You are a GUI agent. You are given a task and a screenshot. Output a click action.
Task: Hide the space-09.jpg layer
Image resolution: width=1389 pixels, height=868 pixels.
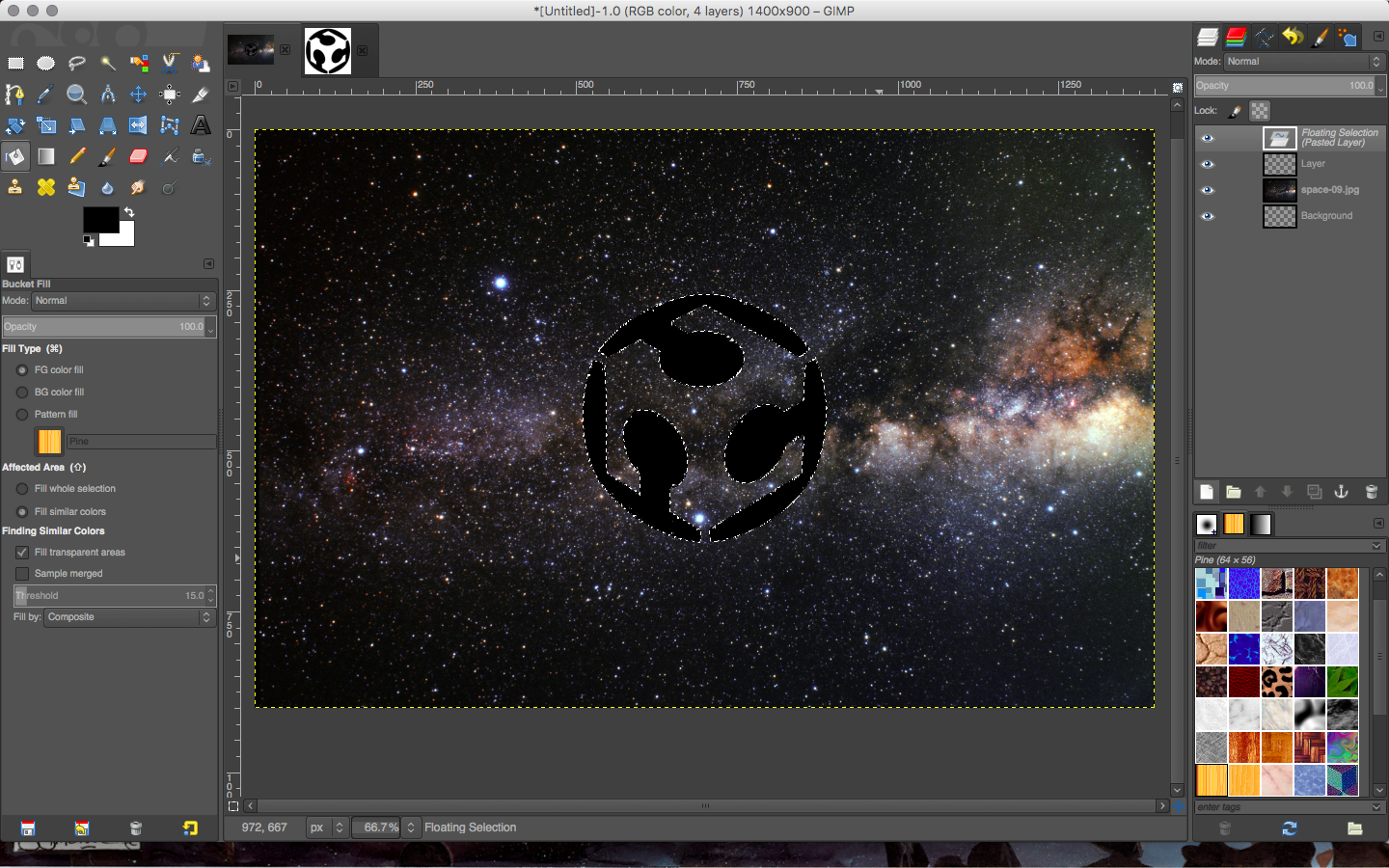coord(1207,190)
